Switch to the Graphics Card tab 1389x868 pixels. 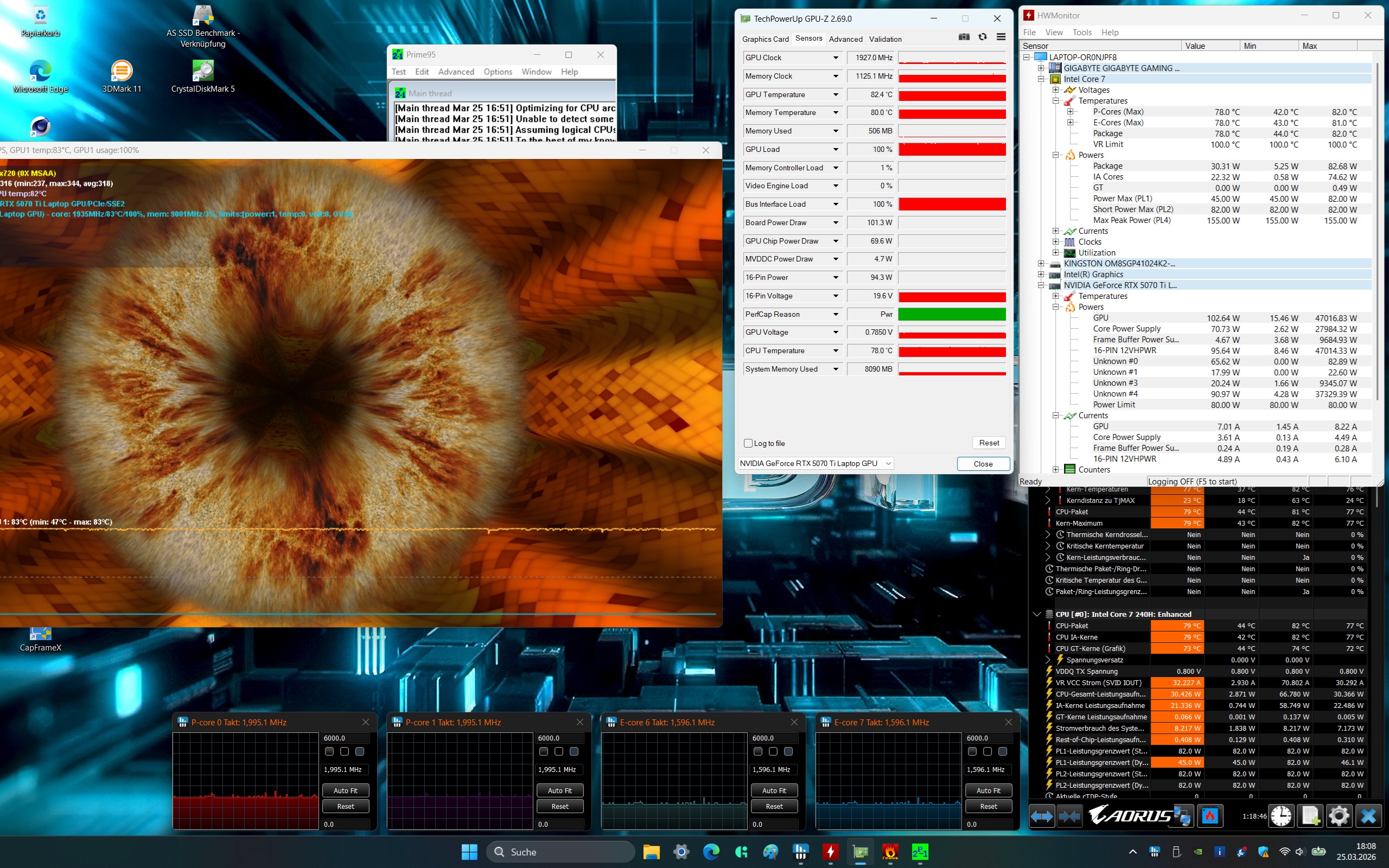765,39
